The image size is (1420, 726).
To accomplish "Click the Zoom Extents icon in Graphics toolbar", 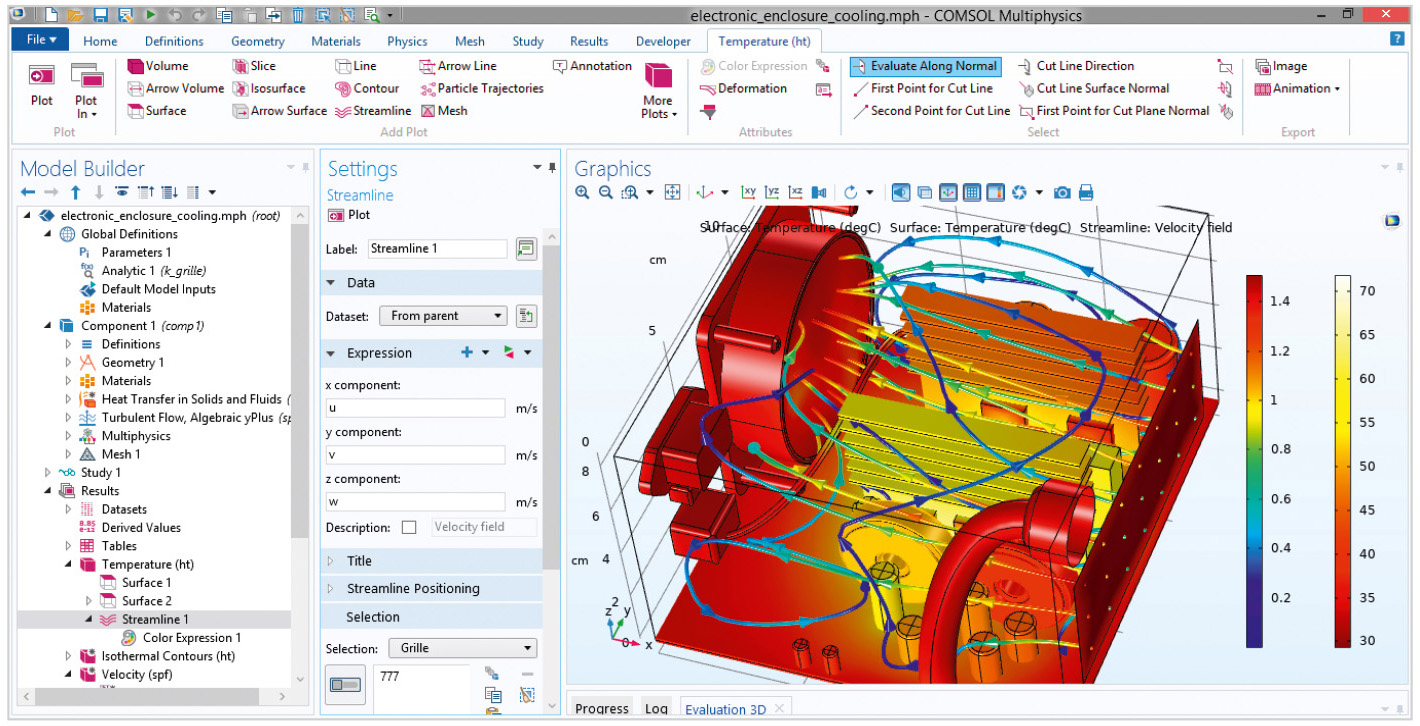I will coord(673,192).
